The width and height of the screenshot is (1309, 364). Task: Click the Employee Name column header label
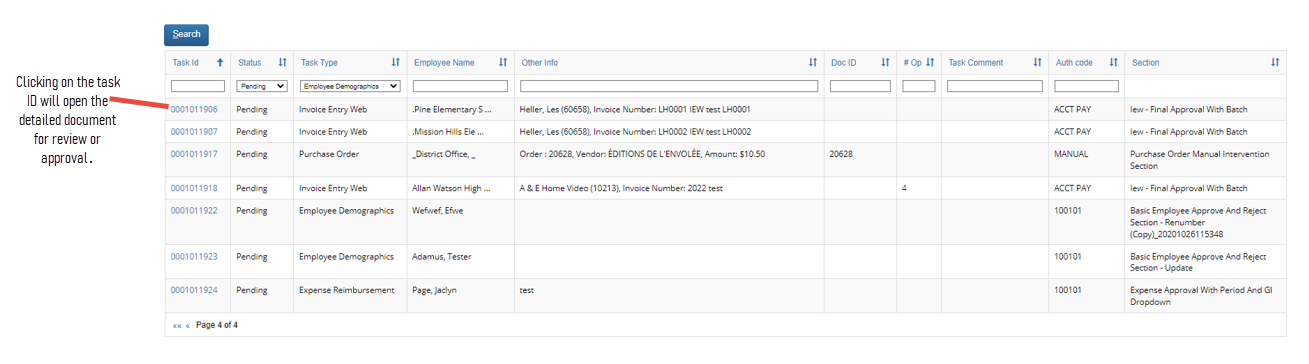pyautogui.click(x=444, y=62)
